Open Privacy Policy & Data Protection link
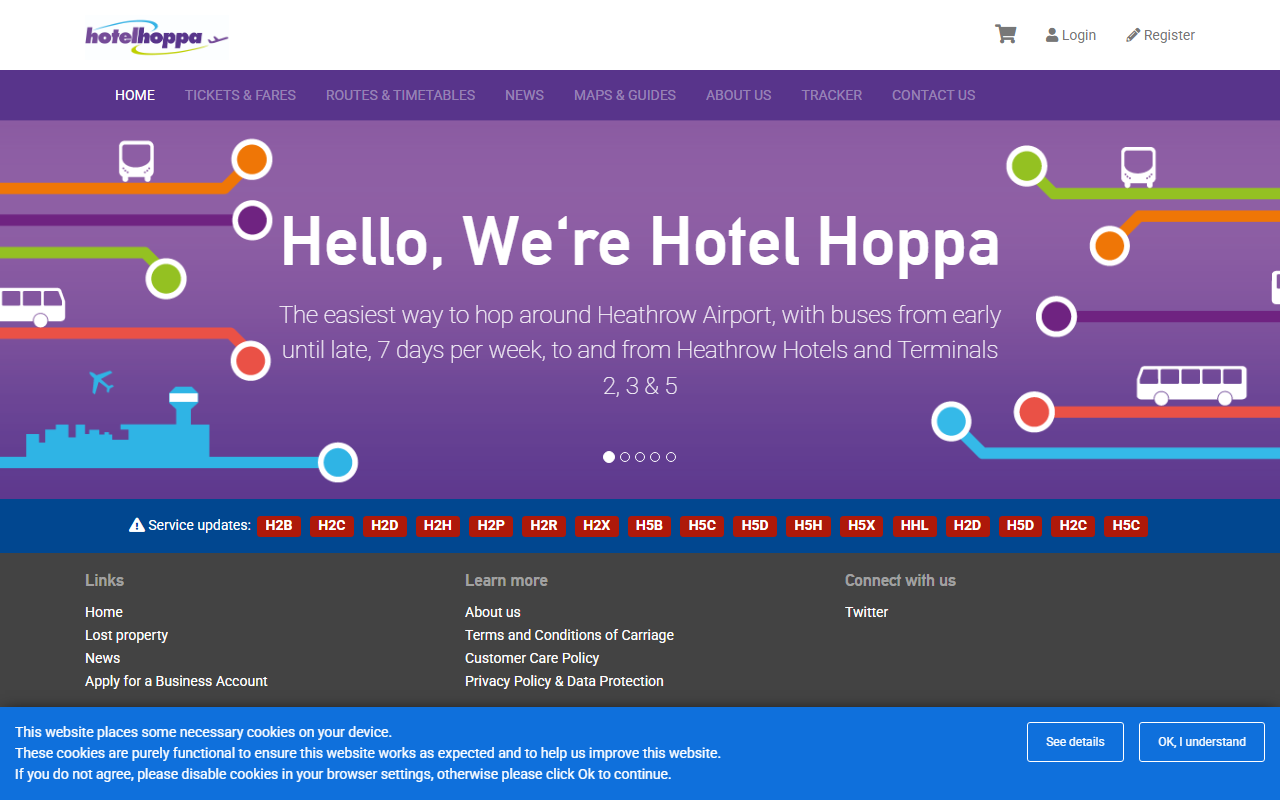The image size is (1280, 800). pyautogui.click(x=564, y=681)
